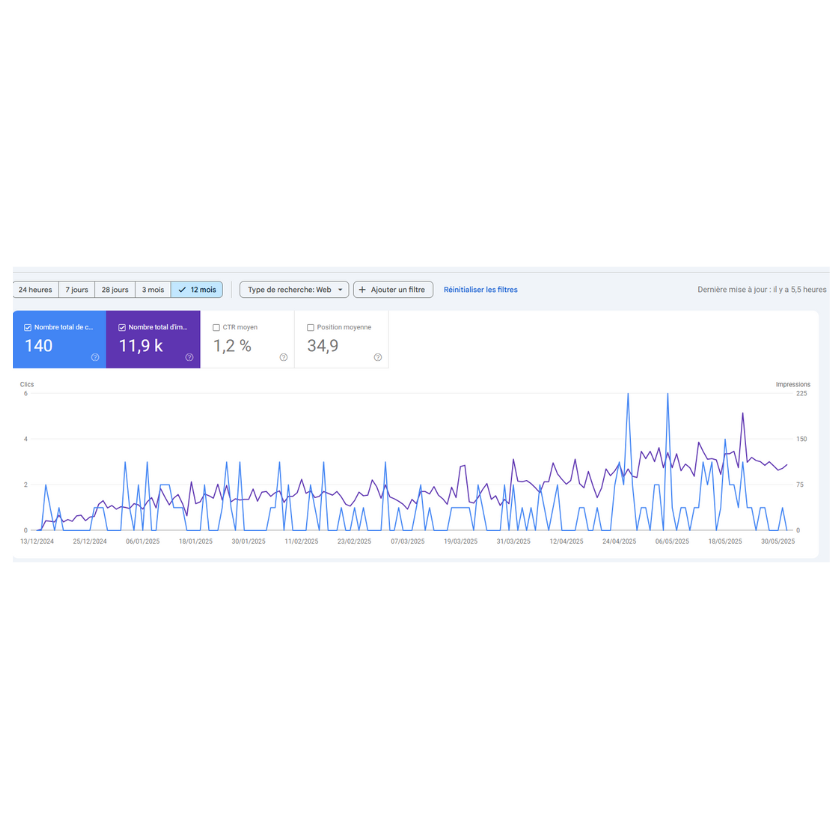This screenshot has width=840, height=840.
Task: Enable the Position moyenne checkbox
Action: (310, 327)
